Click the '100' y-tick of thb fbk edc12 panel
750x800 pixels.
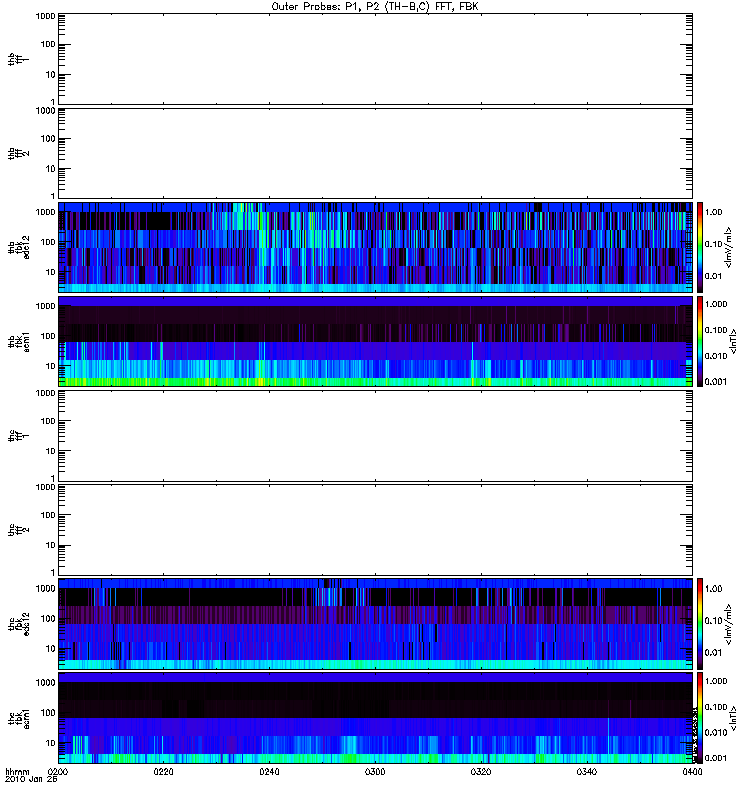(x=48, y=242)
